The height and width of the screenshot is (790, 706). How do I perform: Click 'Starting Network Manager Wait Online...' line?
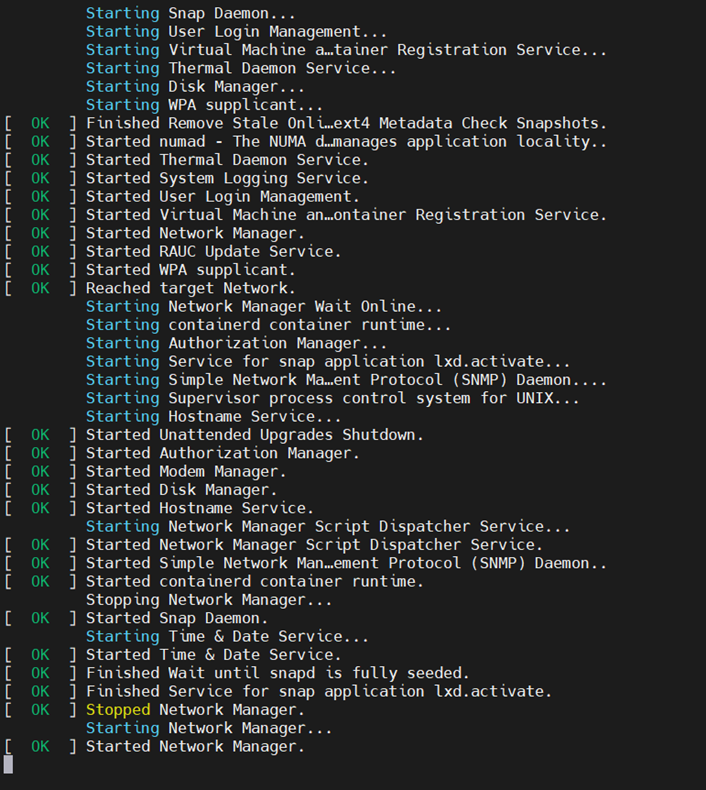pos(264,306)
